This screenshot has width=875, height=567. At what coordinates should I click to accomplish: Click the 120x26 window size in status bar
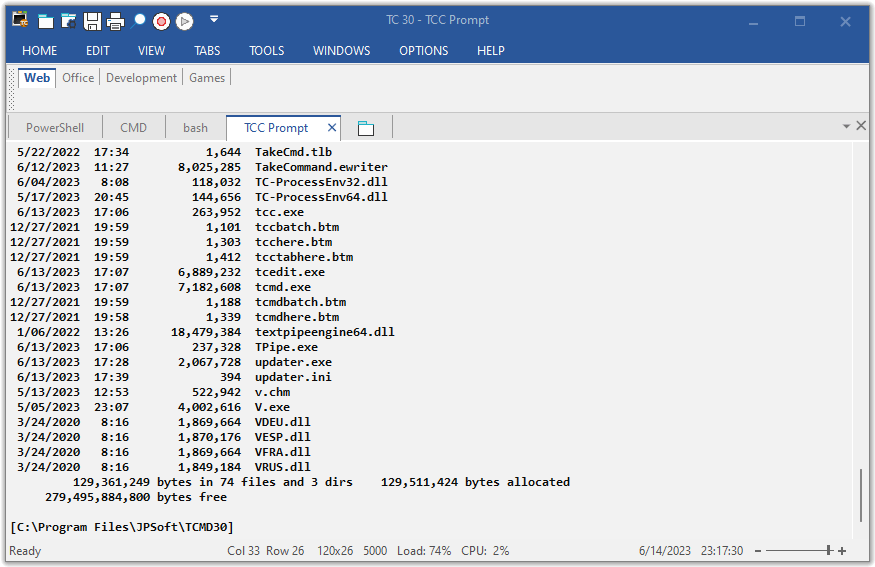coord(335,551)
